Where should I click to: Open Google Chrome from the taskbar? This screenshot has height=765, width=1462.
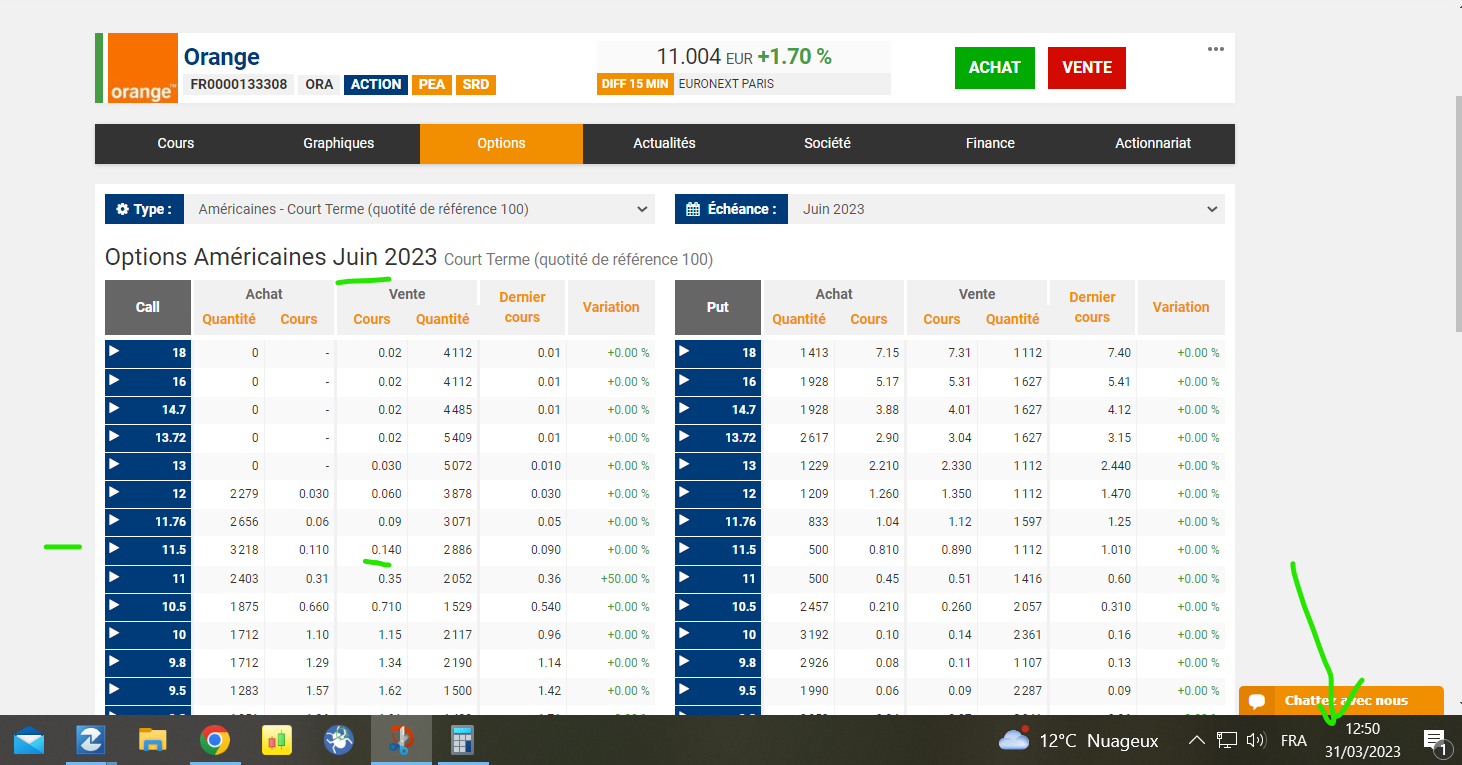coord(214,740)
